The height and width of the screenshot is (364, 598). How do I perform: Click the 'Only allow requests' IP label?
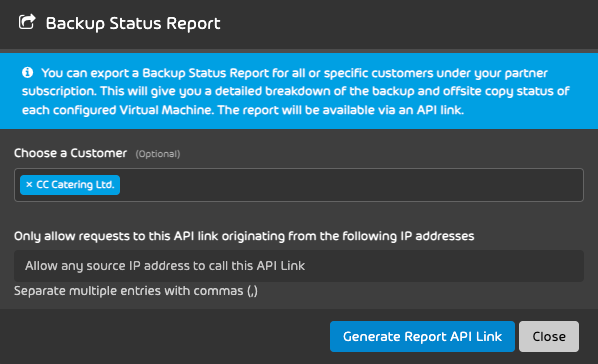tap(244, 236)
